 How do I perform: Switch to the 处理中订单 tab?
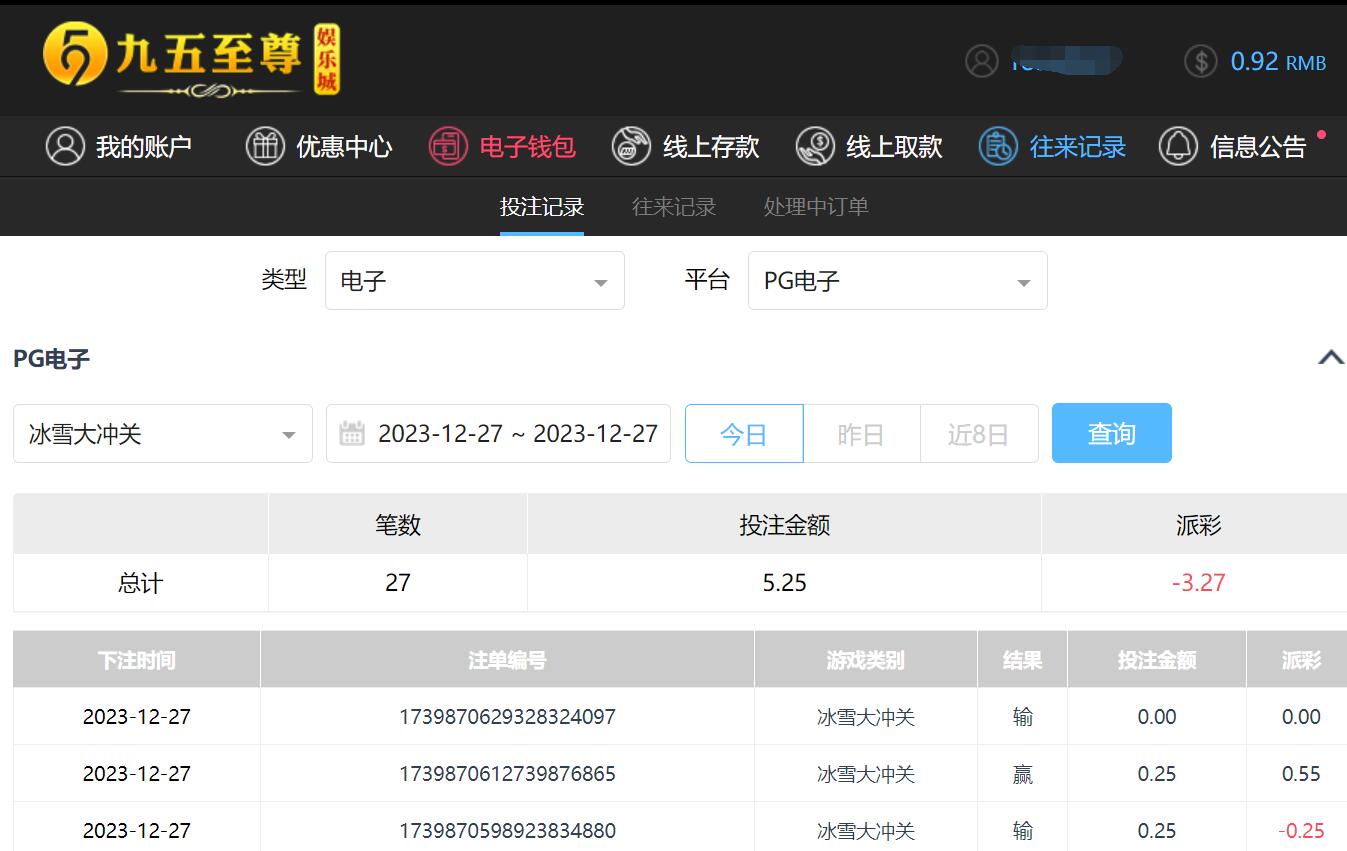815,207
